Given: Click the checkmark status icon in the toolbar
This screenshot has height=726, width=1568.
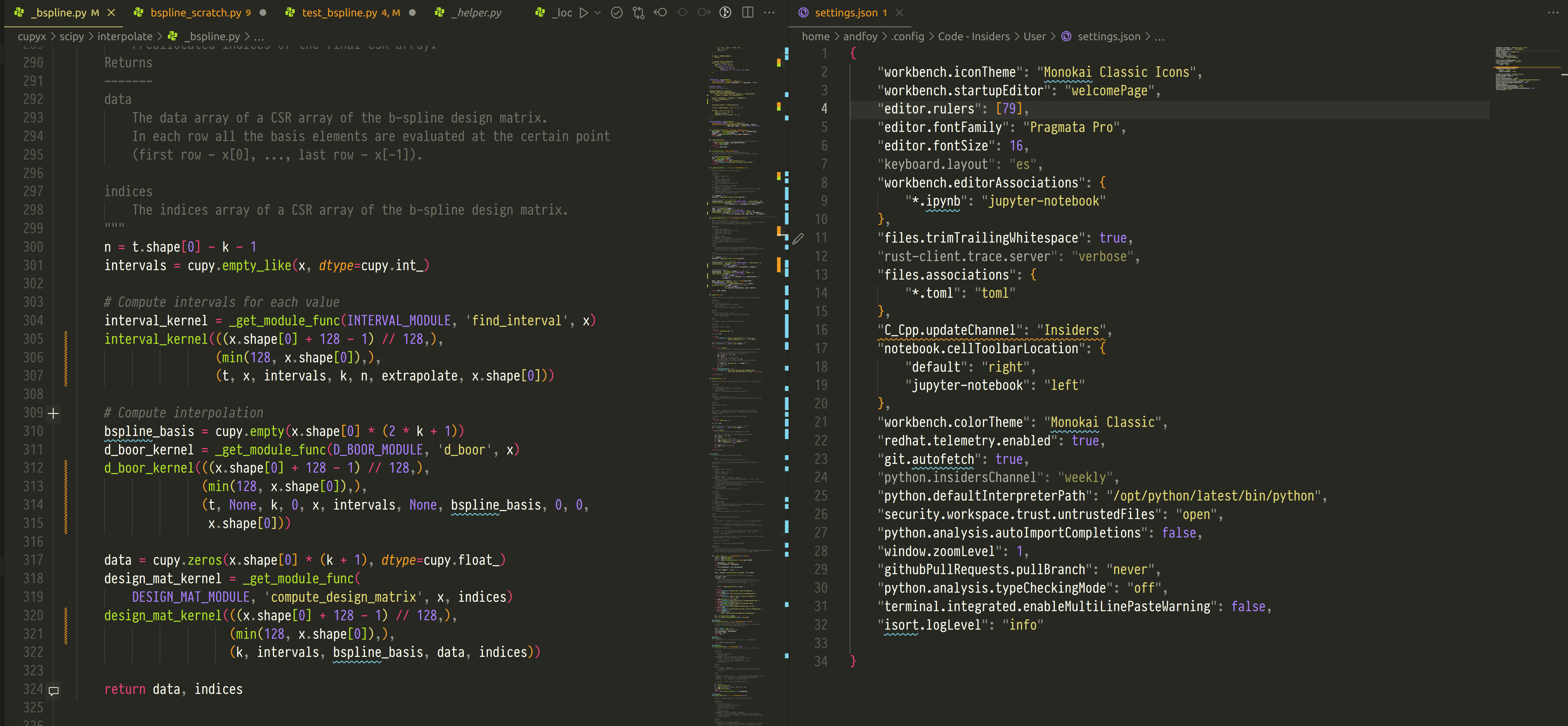Looking at the screenshot, I should [x=616, y=12].
